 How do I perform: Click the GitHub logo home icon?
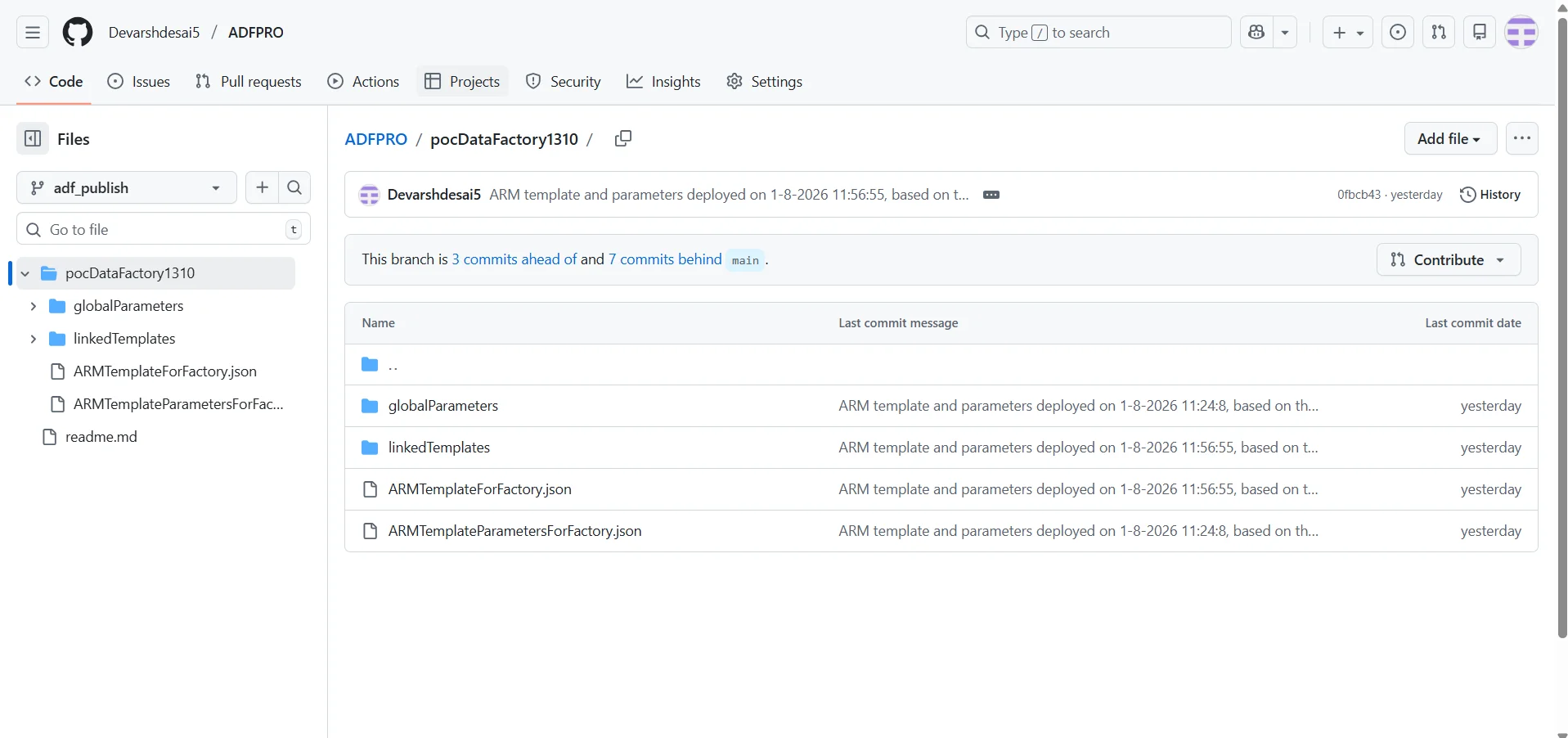[x=78, y=33]
